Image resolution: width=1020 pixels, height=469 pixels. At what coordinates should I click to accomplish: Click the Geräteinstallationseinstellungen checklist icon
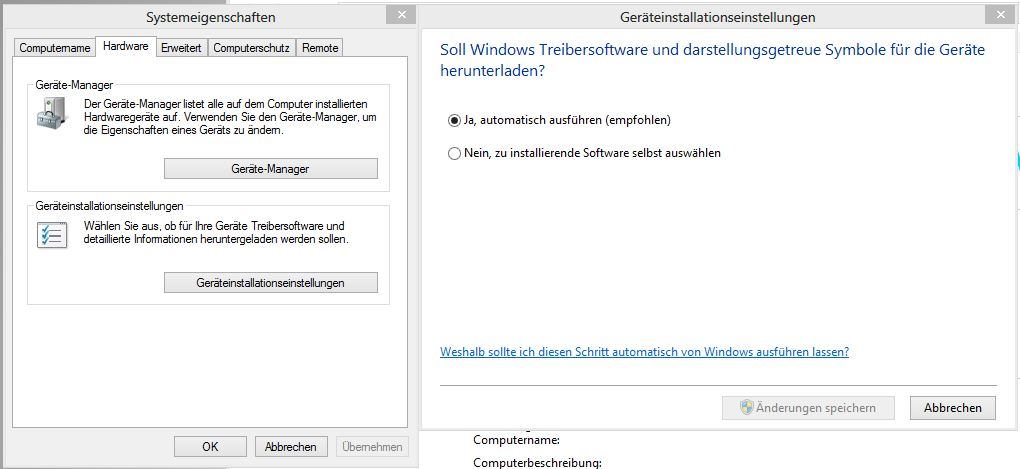pos(51,235)
